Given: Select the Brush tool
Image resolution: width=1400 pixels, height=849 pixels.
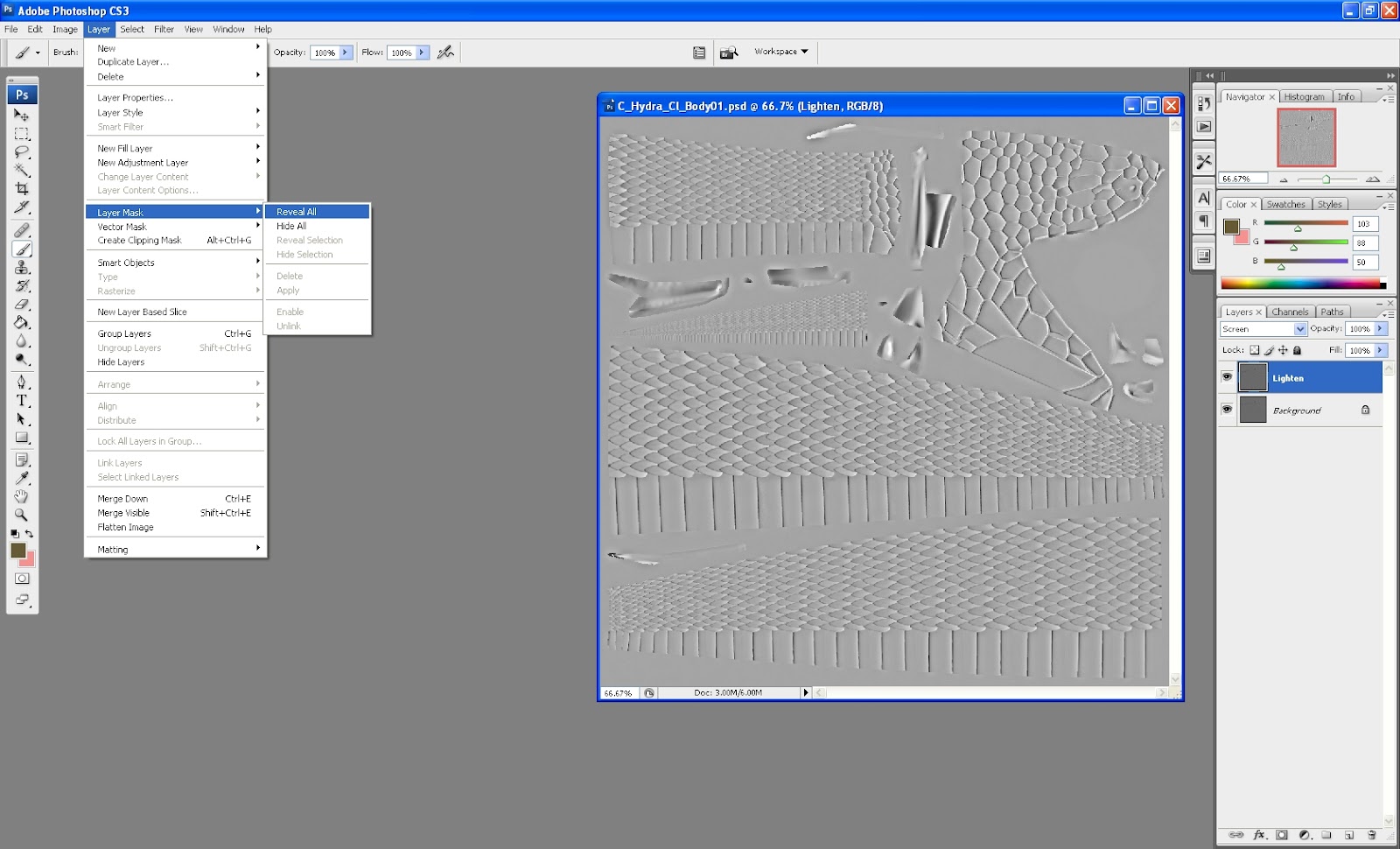Looking at the screenshot, I should point(23,249).
